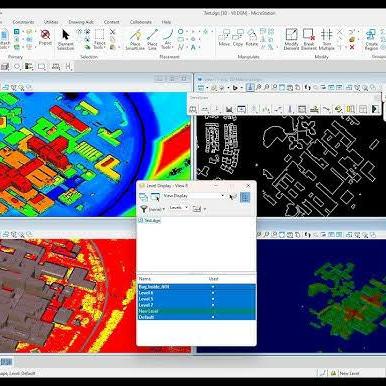The height and width of the screenshot is (386, 386).
Task: Click the first icon in Level Display toolbar
Action: point(143,197)
